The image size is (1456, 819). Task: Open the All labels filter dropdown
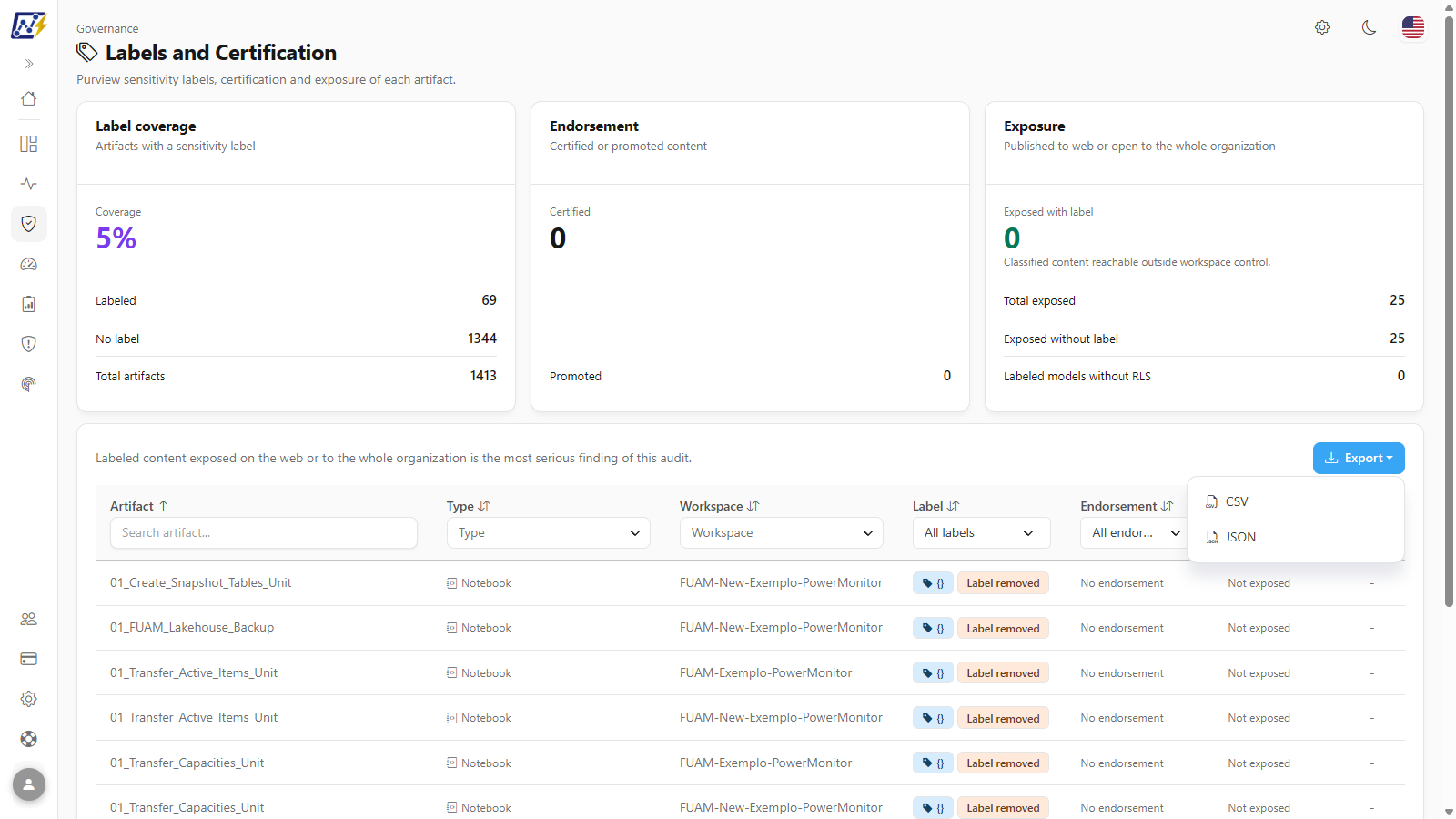tap(982, 532)
